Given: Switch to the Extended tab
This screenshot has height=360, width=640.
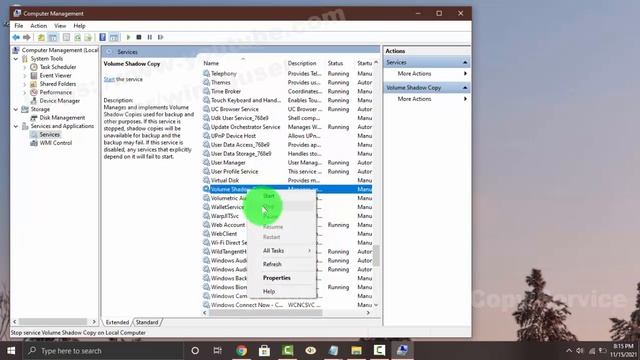Looking at the screenshot, I should [117, 322].
